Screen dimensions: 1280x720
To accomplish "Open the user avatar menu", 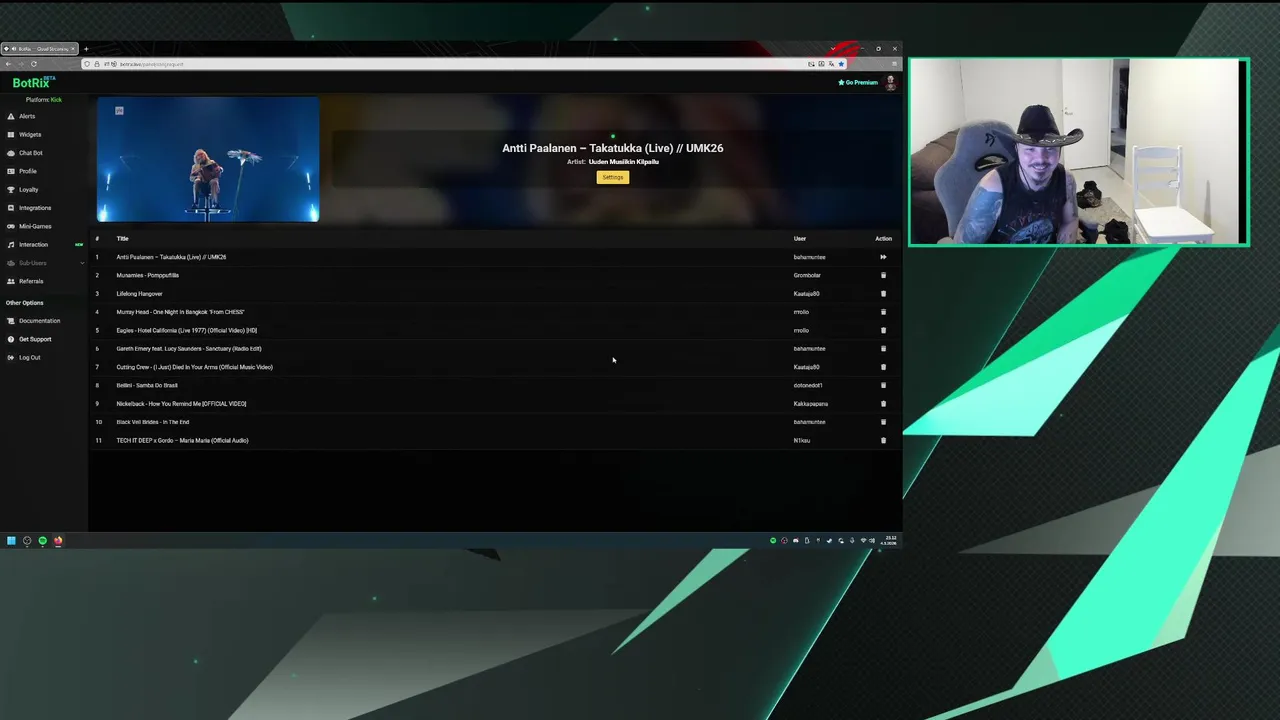I will coord(890,83).
